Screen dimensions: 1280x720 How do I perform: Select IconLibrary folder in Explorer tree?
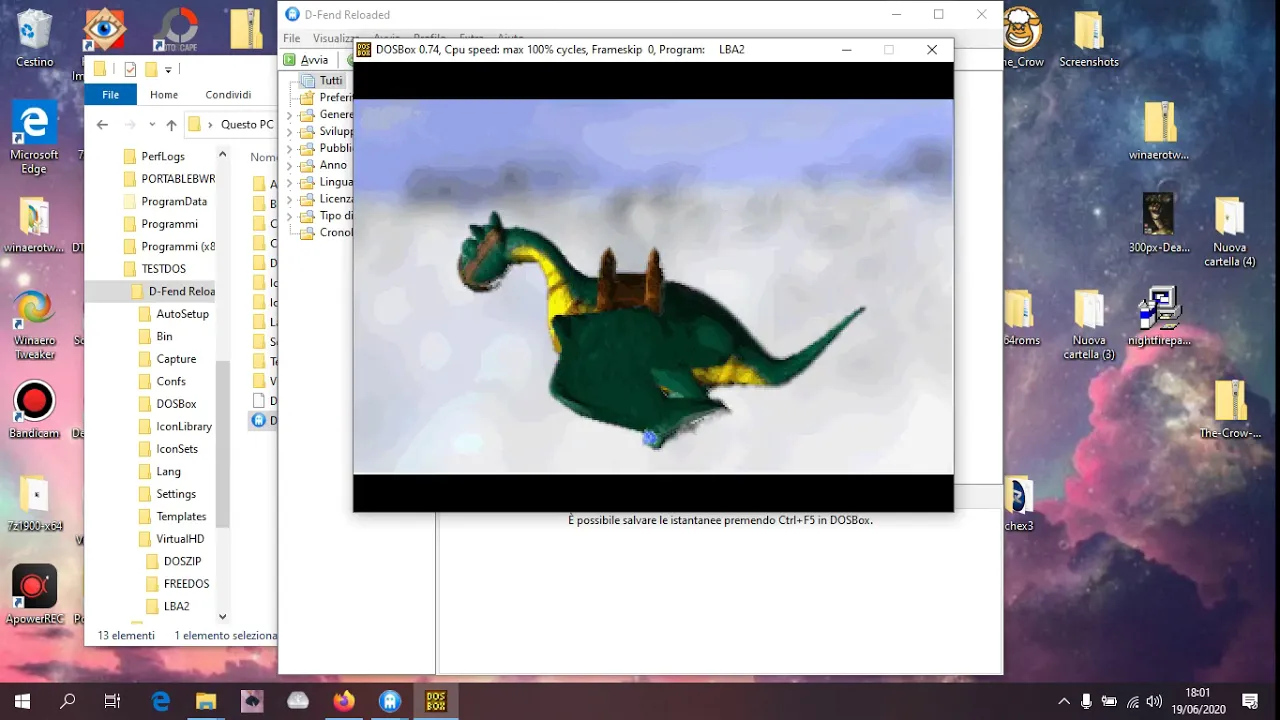[x=175, y=426]
